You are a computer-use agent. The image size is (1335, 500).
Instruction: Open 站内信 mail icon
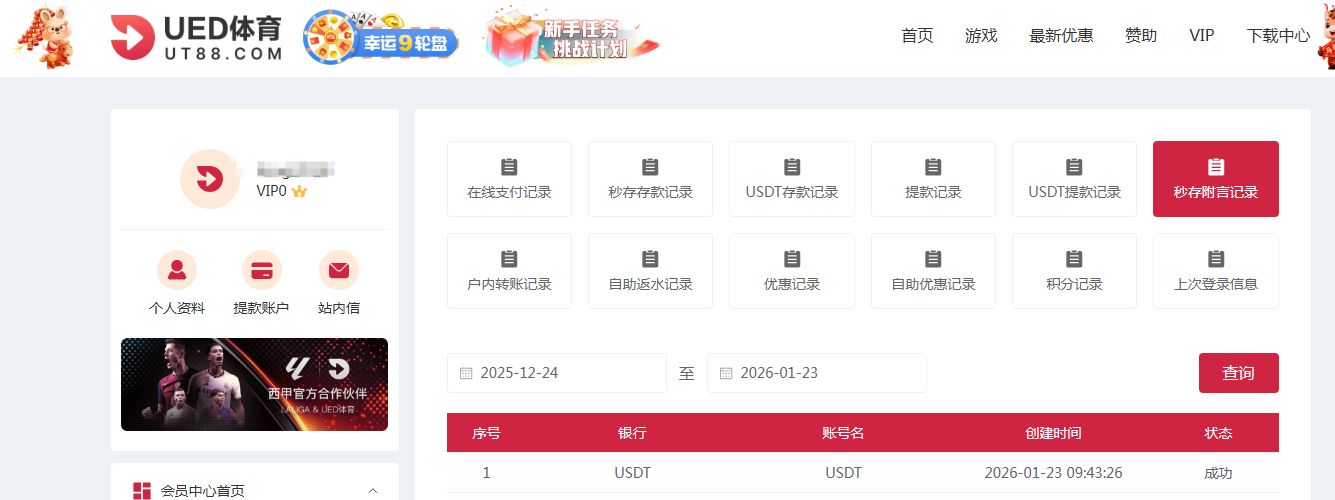[x=339, y=270]
